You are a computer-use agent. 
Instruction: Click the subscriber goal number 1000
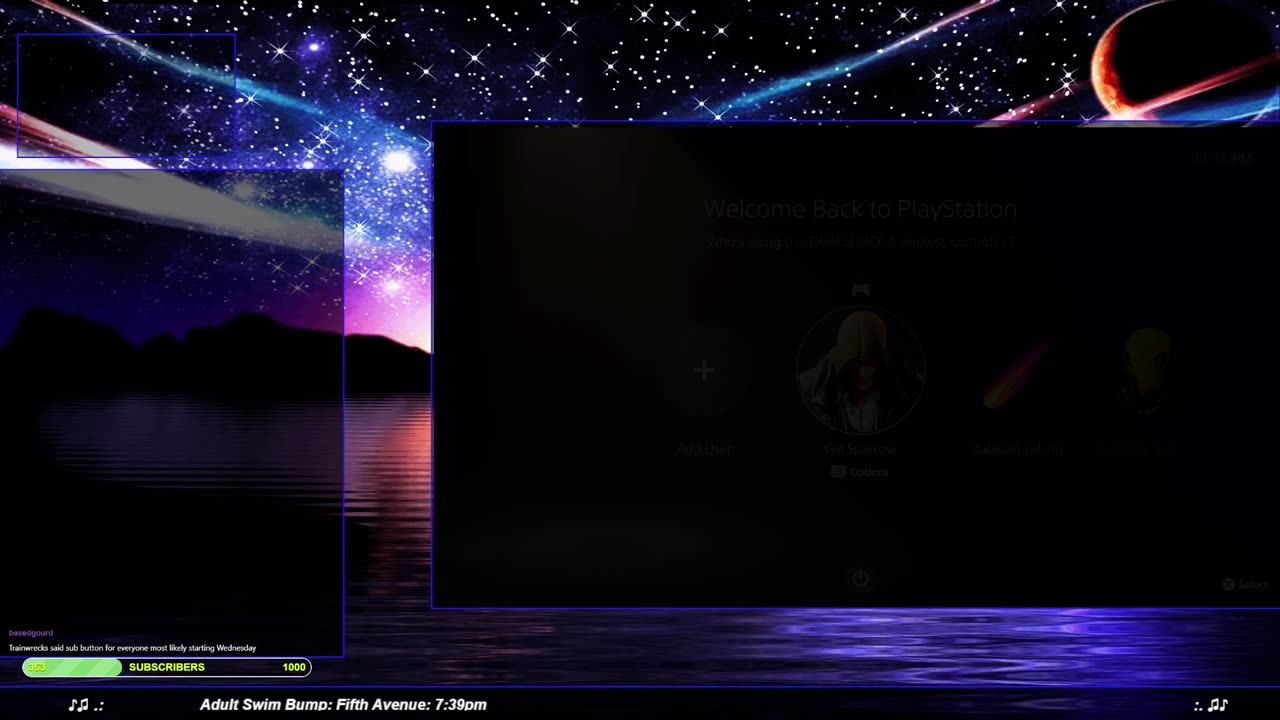point(294,667)
